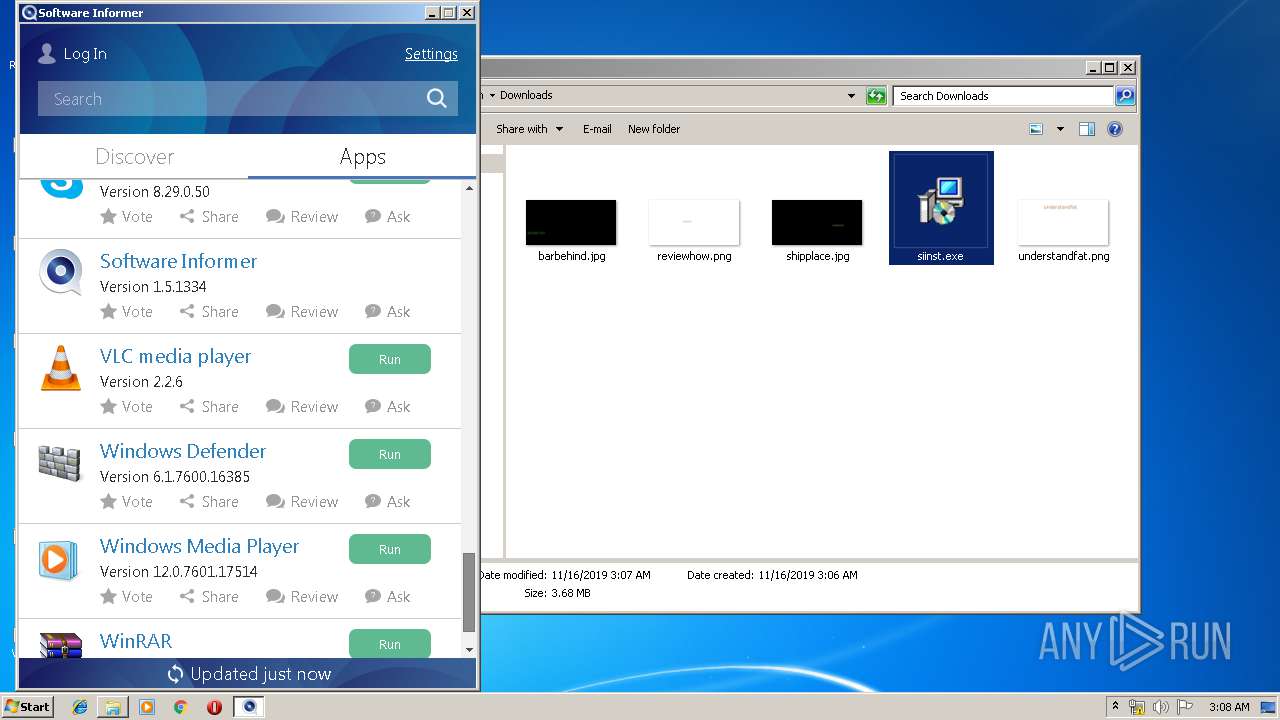Open the view options dropdown arrow
The width and height of the screenshot is (1280, 720).
click(x=1060, y=129)
